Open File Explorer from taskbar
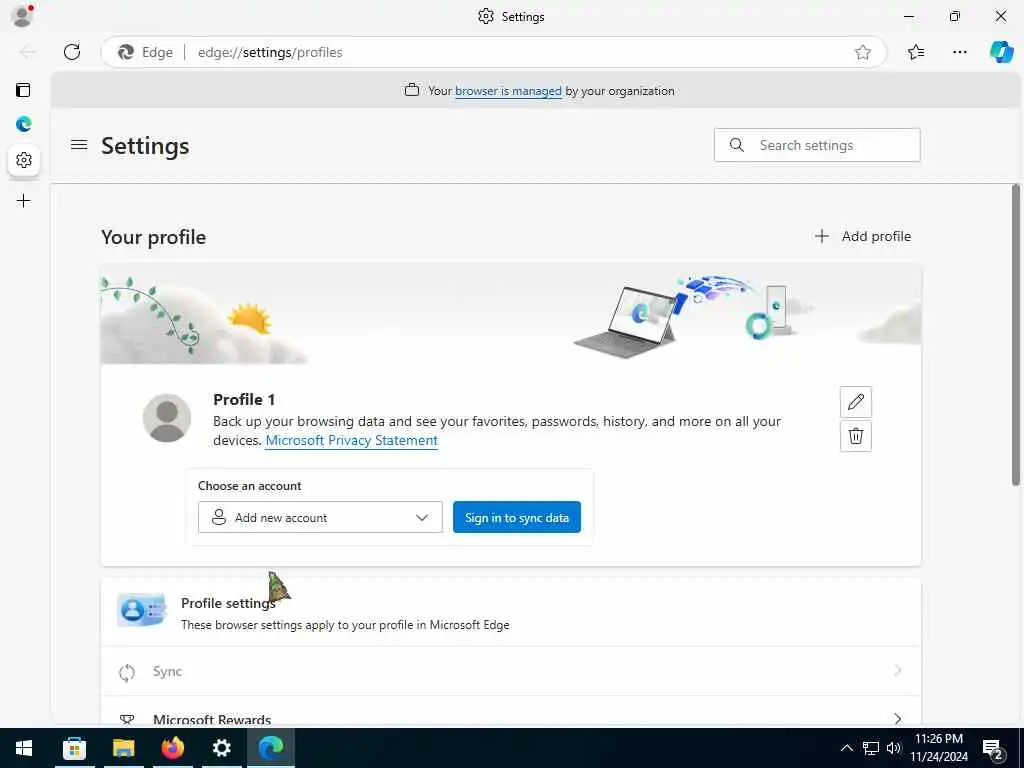 (x=123, y=748)
